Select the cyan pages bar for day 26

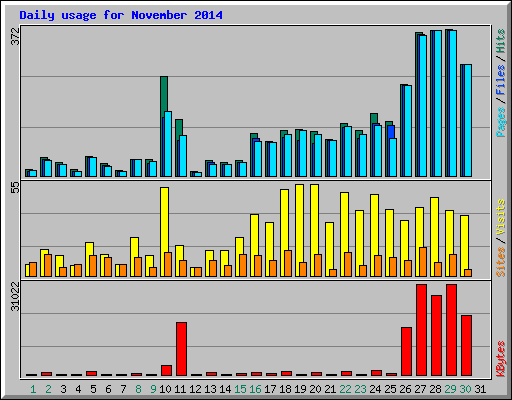point(408,131)
